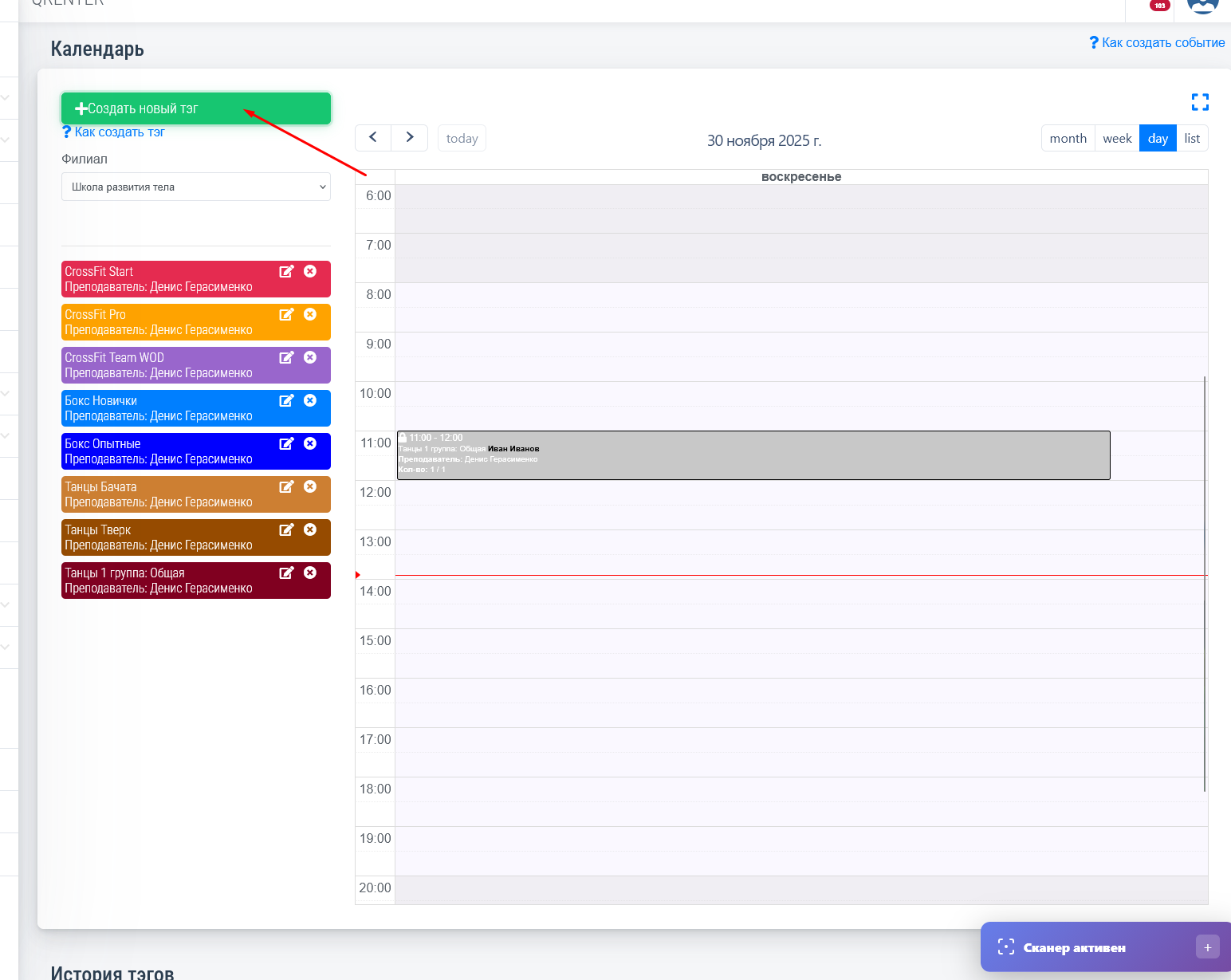Image resolution: width=1231 pixels, height=980 pixels.
Task: Expand the scanner widget plus button
Action: pos(1207,947)
